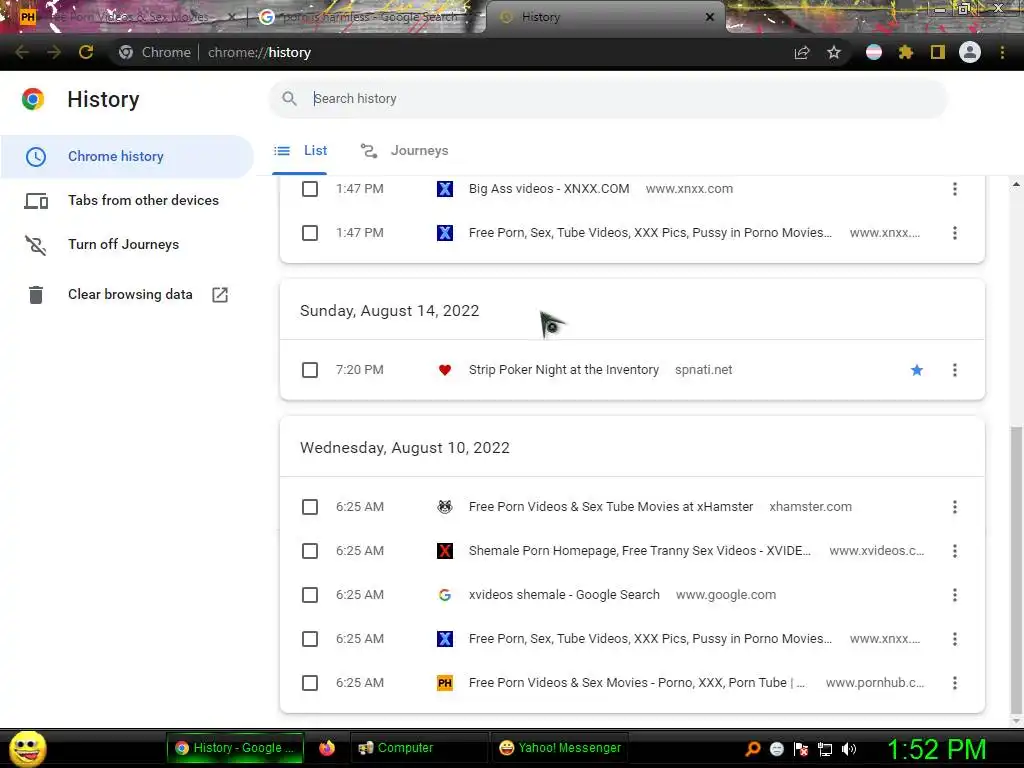Click Turn off Journeys

(x=127, y=244)
